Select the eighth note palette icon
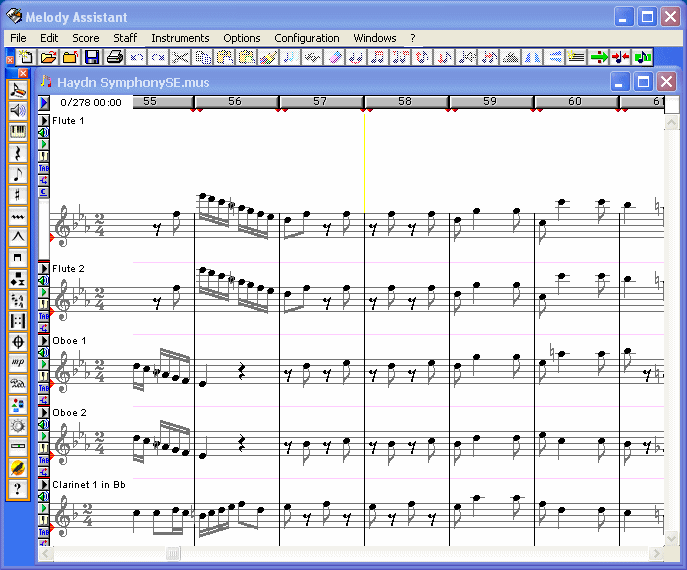 [18, 173]
